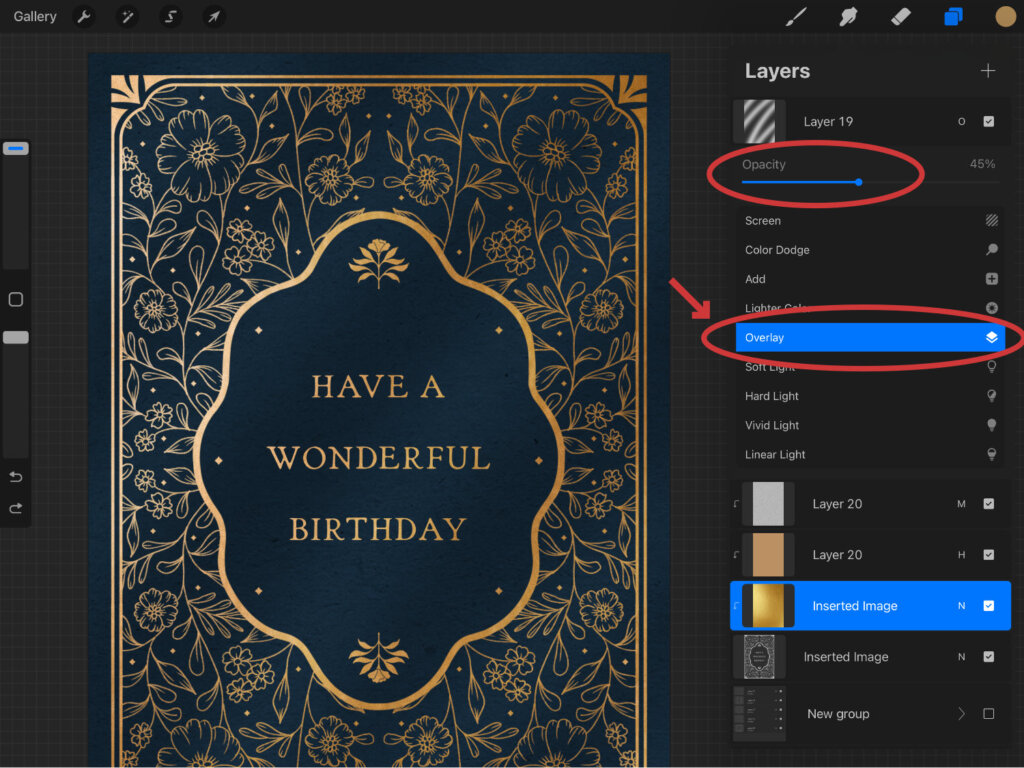1024x768 pixels.
Task: Uncheck visibility of gold Inserted Image layer
Action: (988, 606)
